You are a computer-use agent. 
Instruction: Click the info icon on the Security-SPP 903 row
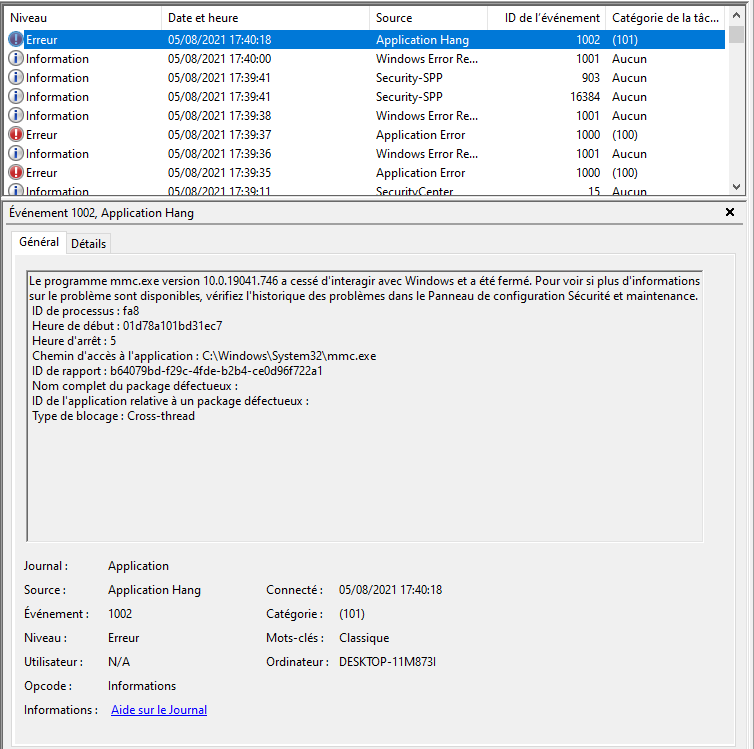[16, 77]
